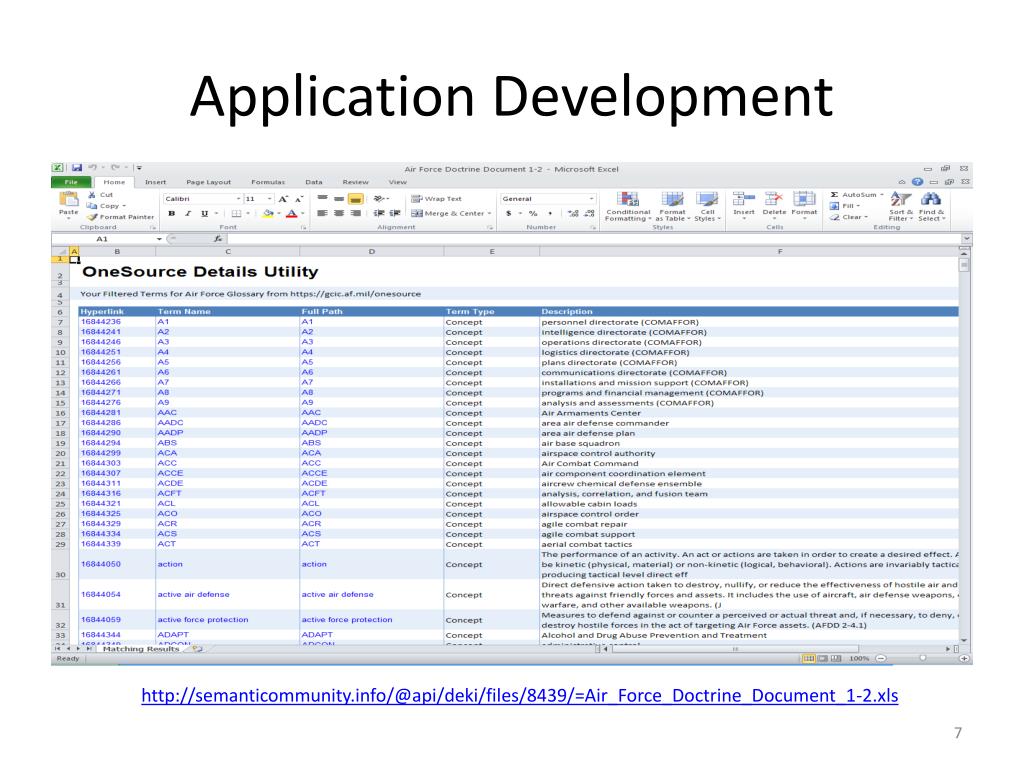Expand the formula bar with the chevron

pyautogui.click(x=967, y=239)
